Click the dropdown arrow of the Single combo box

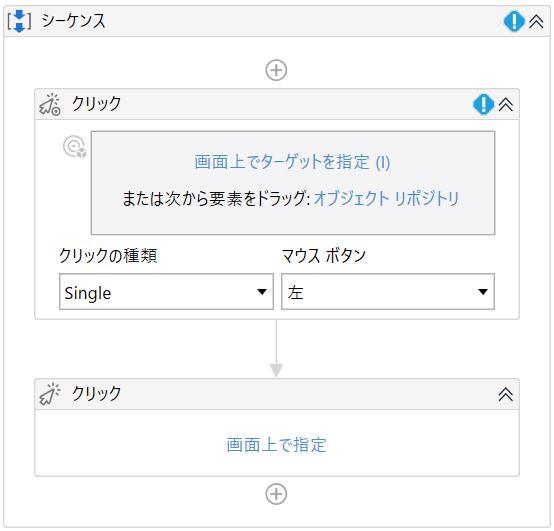point(262,292)
